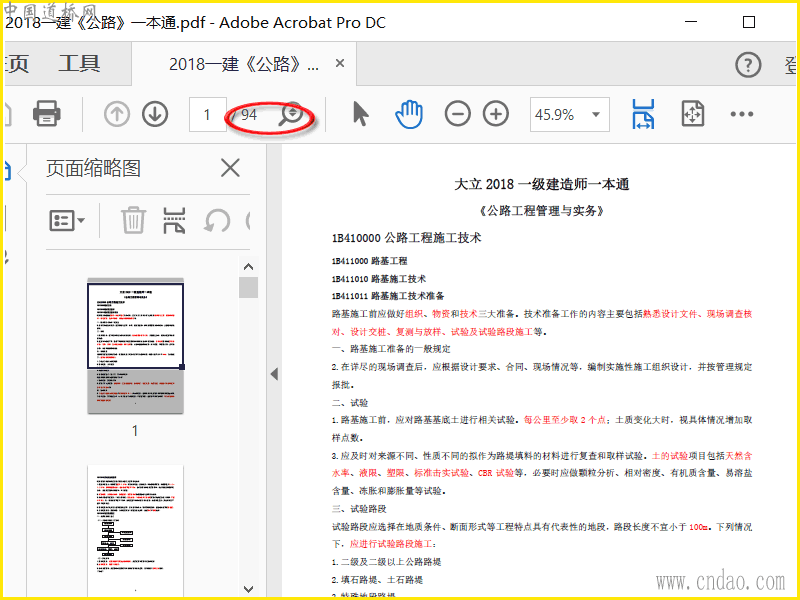The image size is (800, 600).
Task: Switch to the 2018一建《公路》 document tab
Action: click(x=244, y=64)
